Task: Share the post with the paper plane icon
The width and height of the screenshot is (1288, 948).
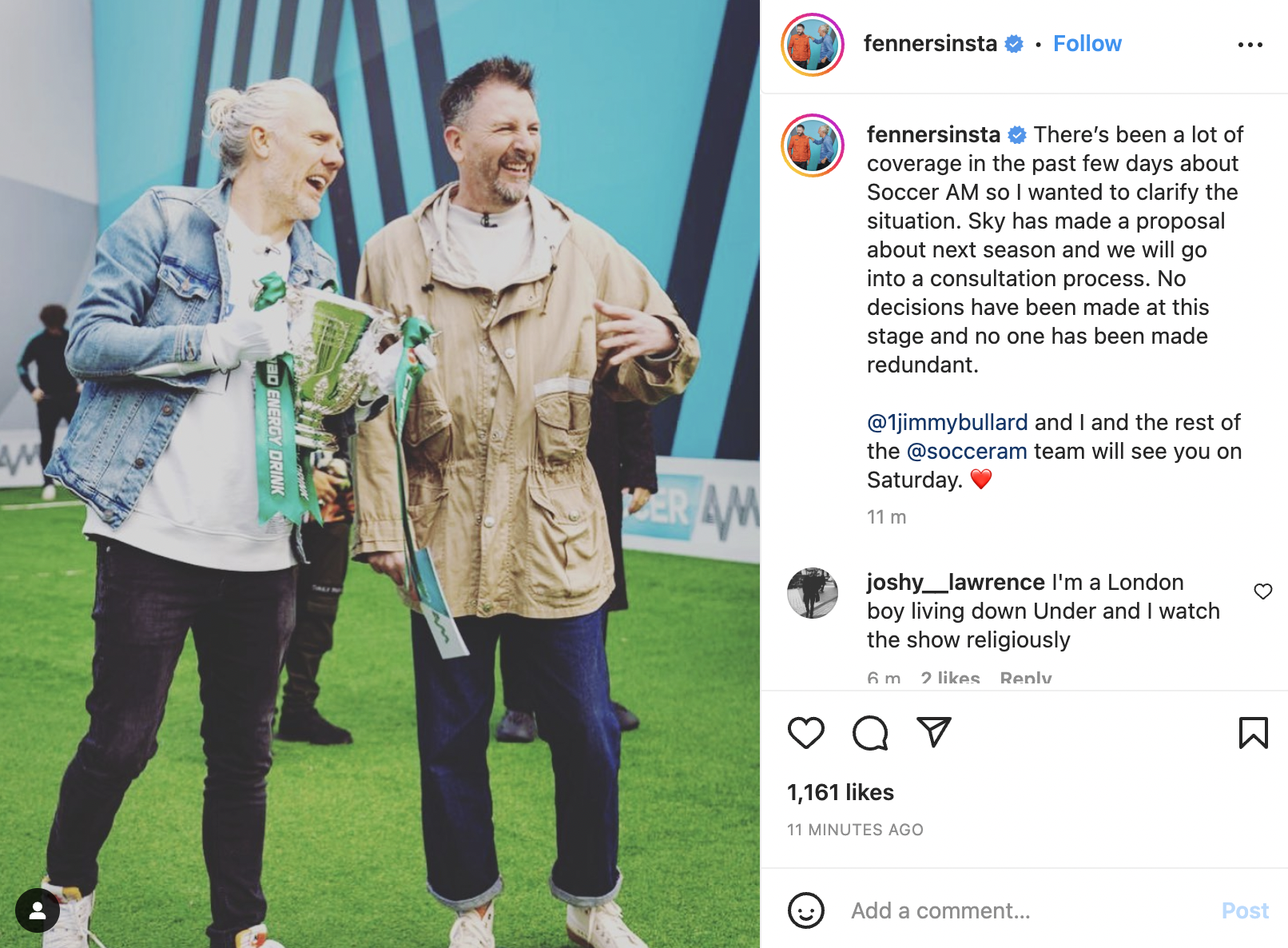Action: coord(934,732)
